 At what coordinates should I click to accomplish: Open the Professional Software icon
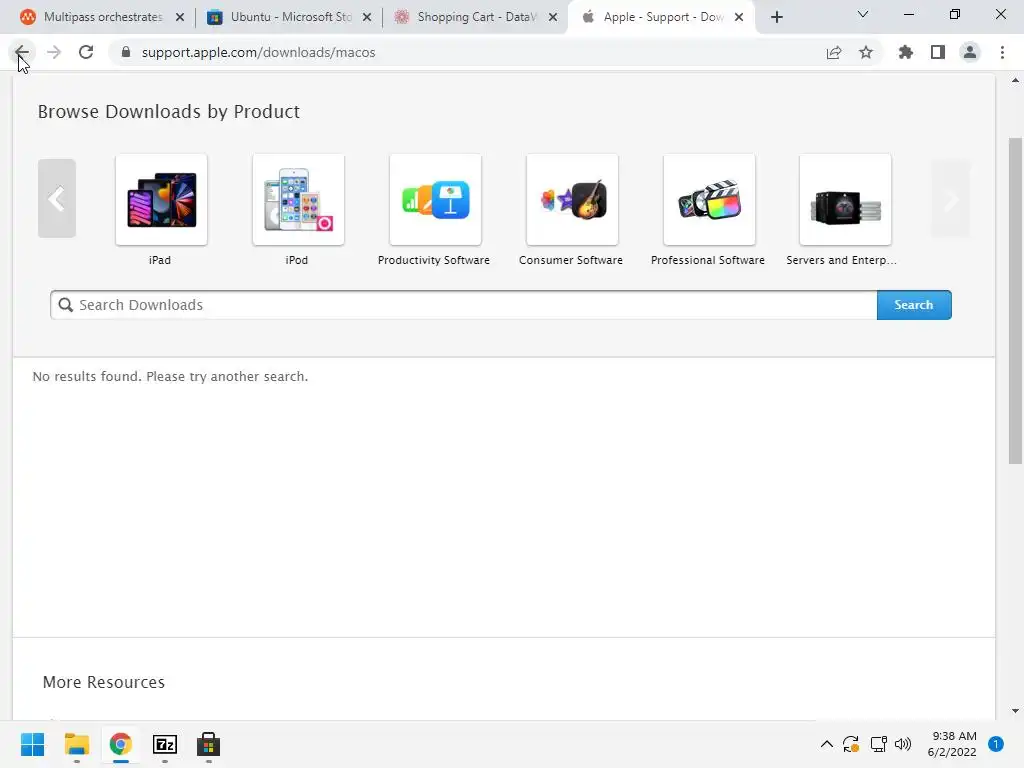[x=709, y=200]
